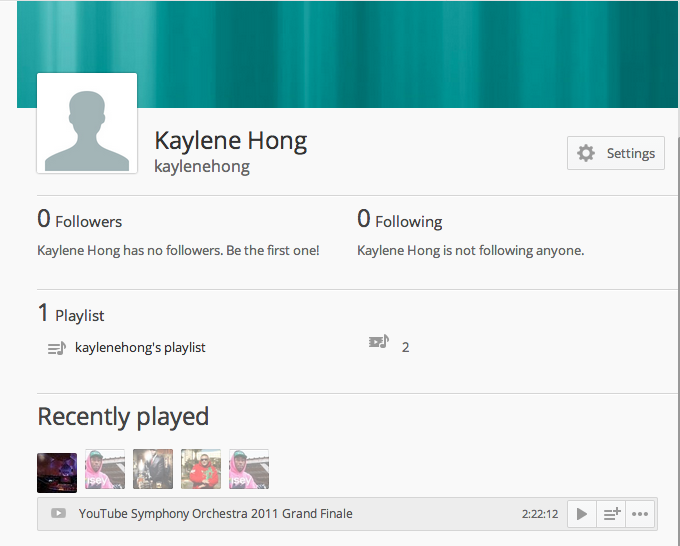Select the second recently played thumbnail with pink hoodie
Viewport: 680px width, 546px height.
coord(105,469)
